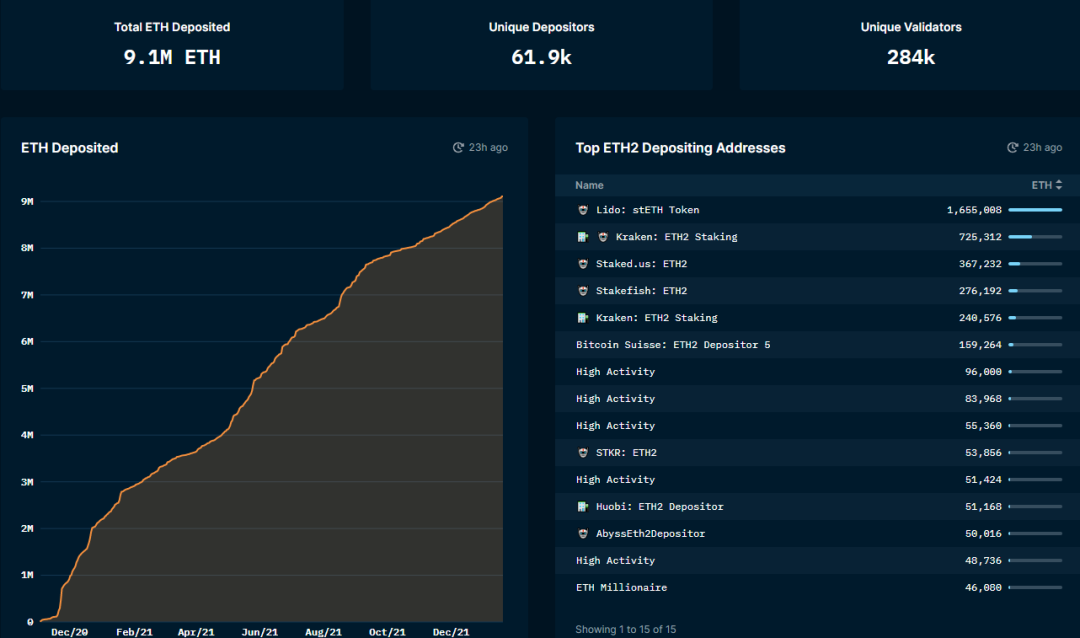1080x638 pixels.
Task: Click the Jun/21 label on the chart axis
Action: 260,632
